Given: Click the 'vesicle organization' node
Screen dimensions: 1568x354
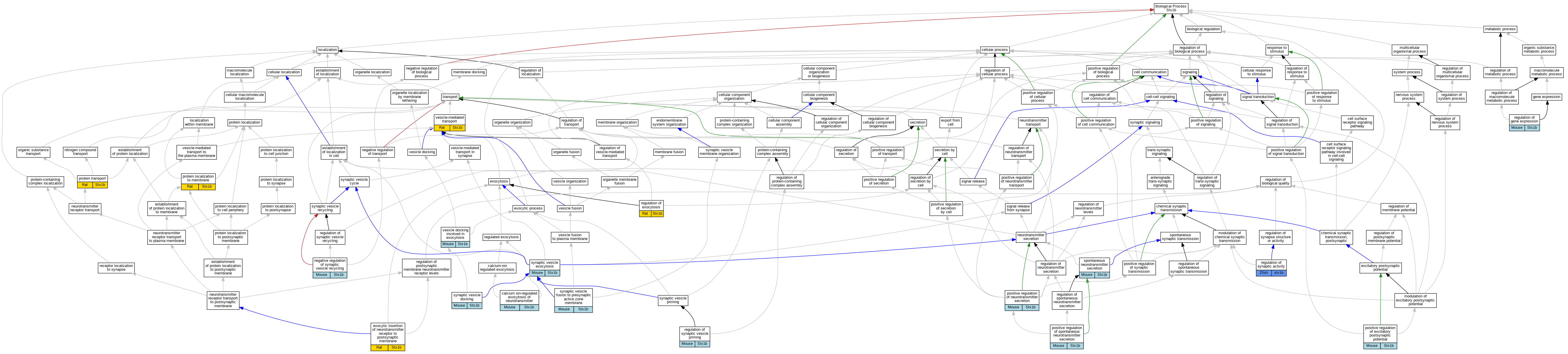Looking at the screenshot, I should click(570, 181).
